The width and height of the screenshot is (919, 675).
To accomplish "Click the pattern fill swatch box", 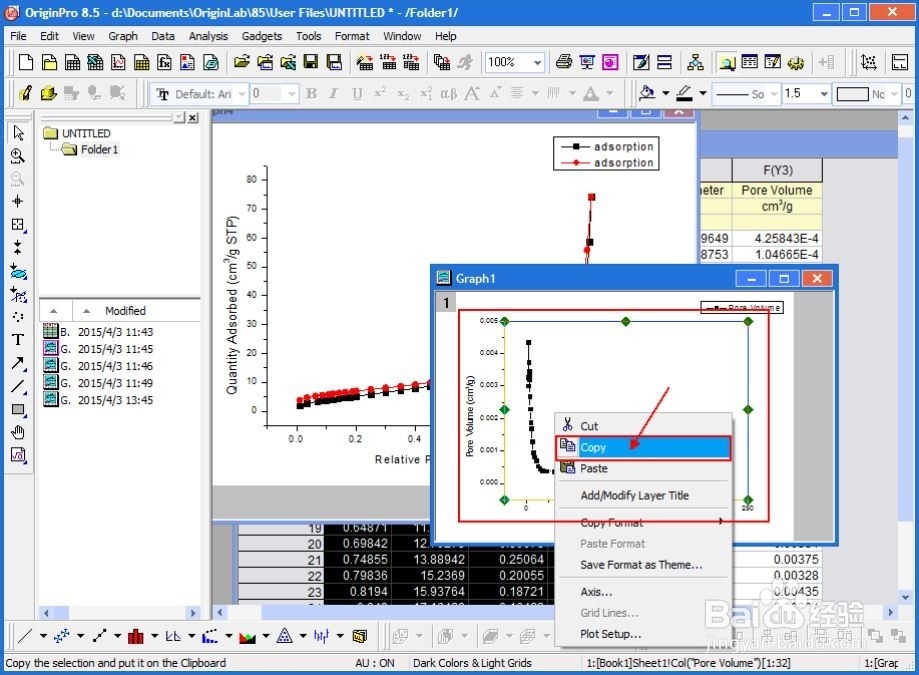I will (x=852, y=94).
